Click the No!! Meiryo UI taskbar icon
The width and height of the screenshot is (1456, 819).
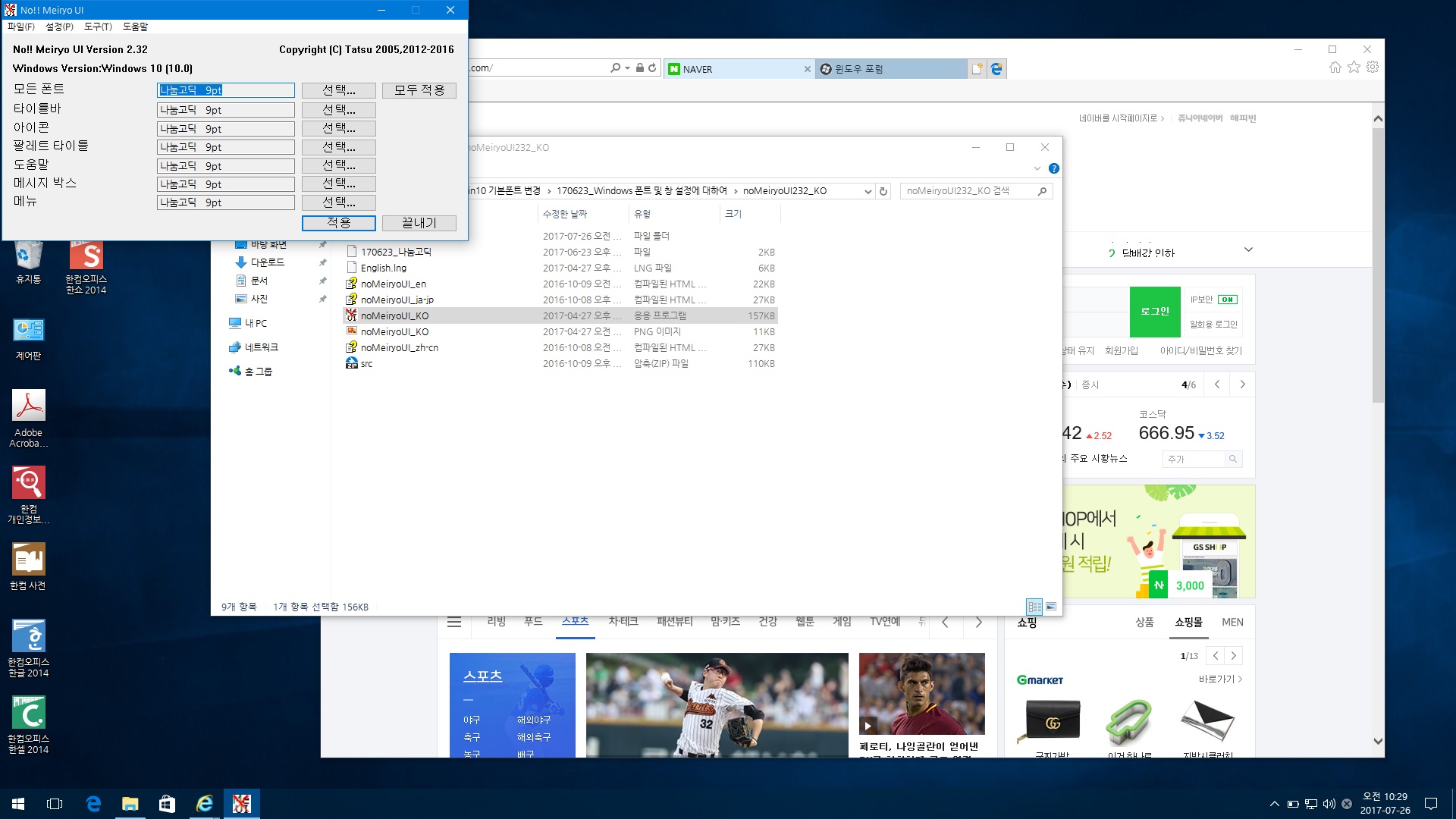(x=242, y=804)
